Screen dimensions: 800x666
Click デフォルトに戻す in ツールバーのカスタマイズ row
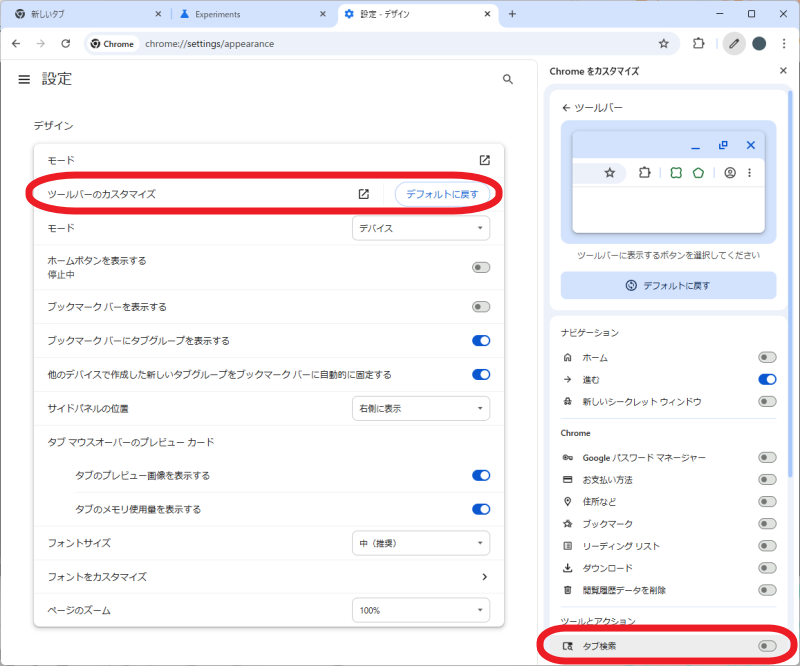tap(442, 194)
